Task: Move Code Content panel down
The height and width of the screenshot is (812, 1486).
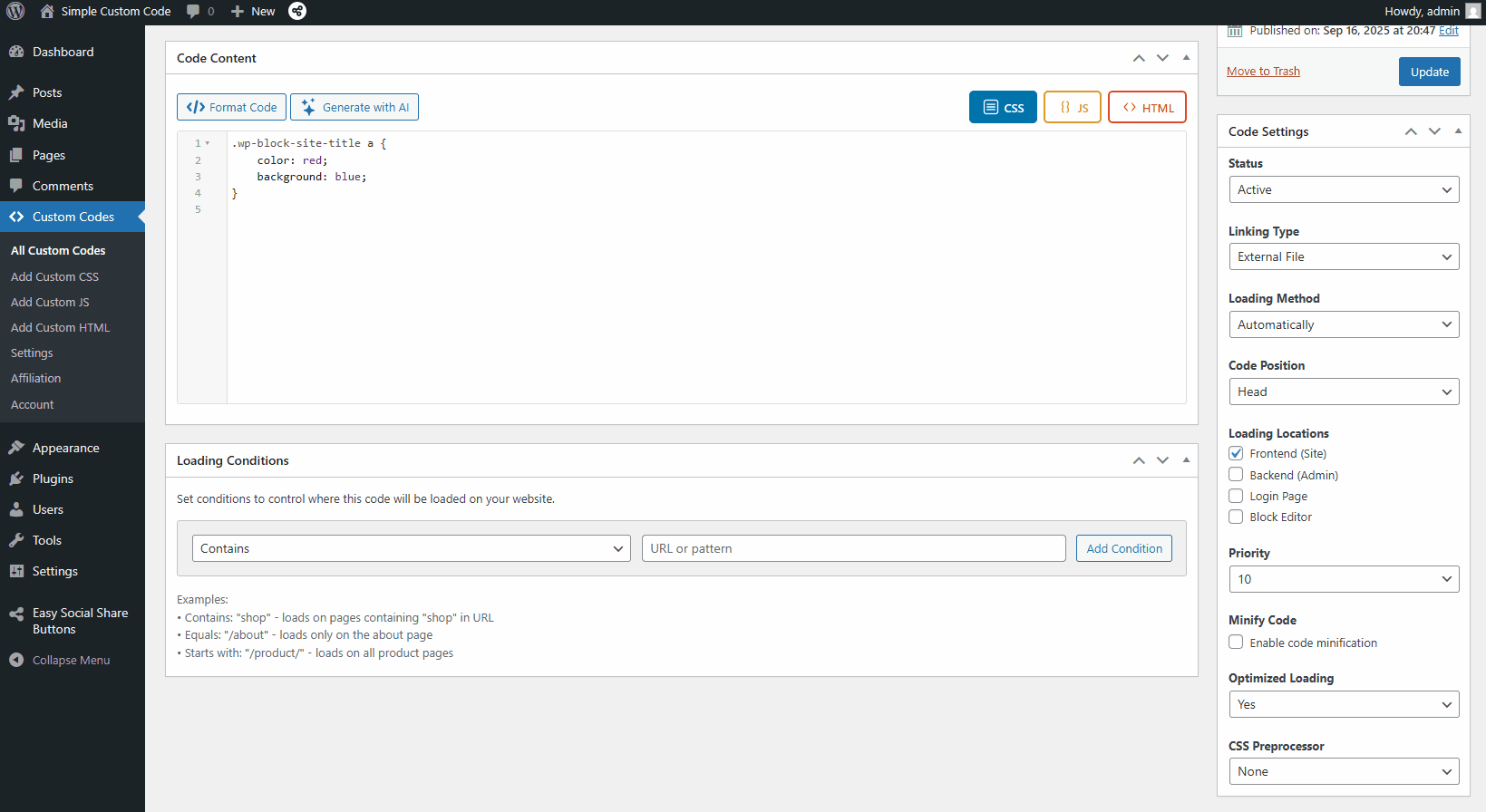Action: (x=1162, y=58)
